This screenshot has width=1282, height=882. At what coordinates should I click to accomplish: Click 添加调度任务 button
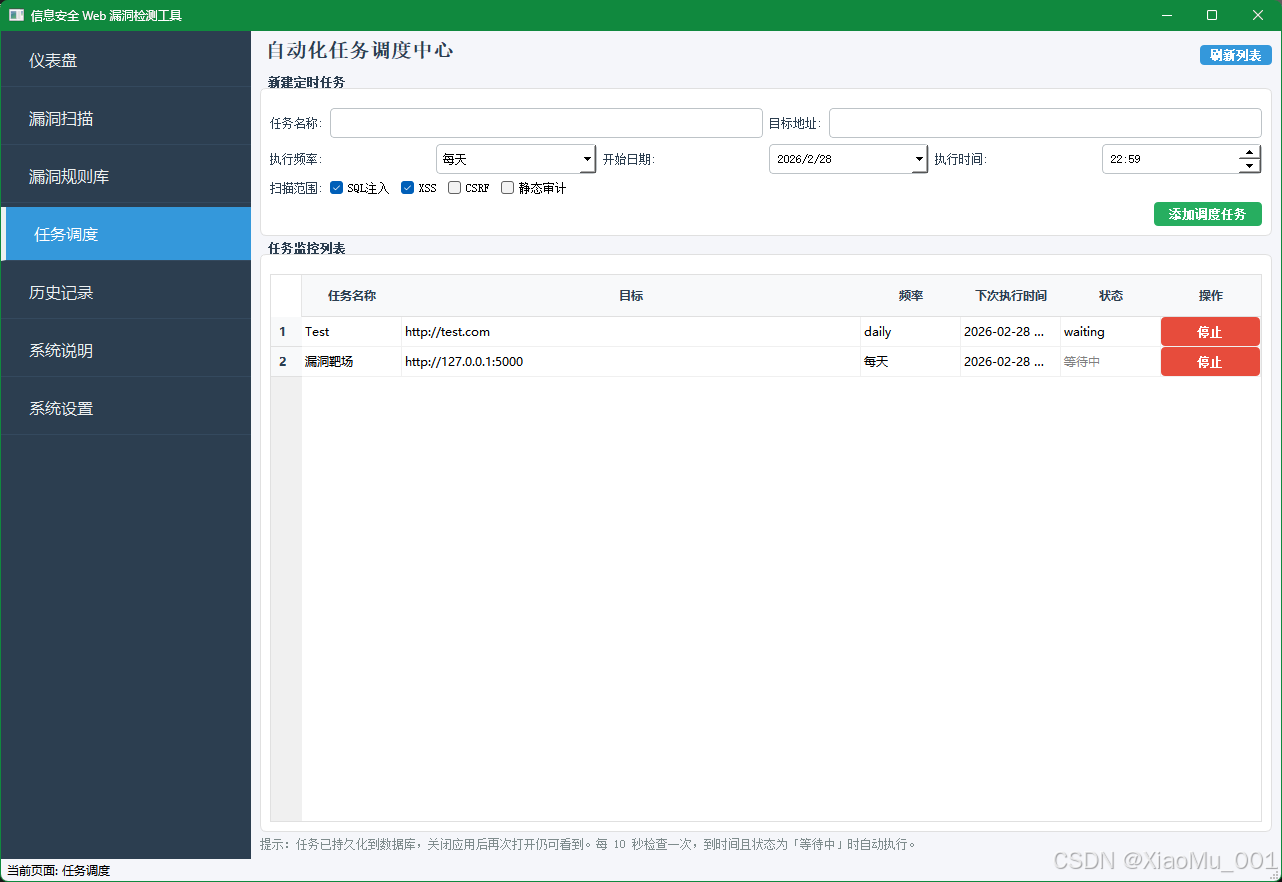(1207, 214)
